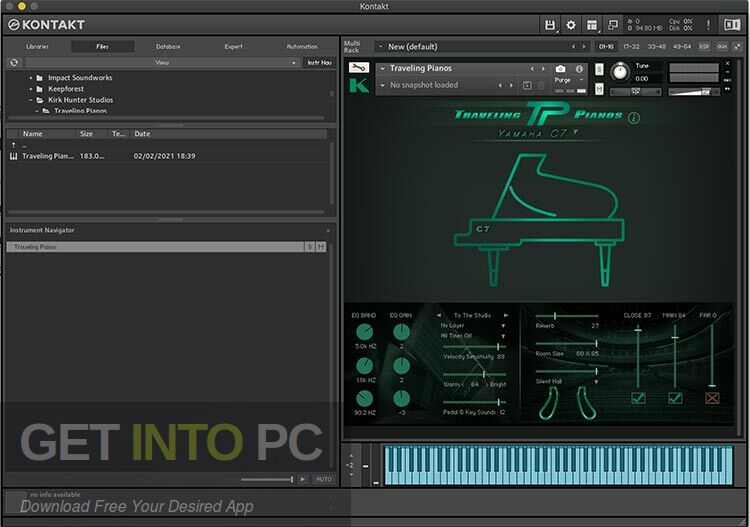Open the Yamaha C7 piano selector arrow

click(575, 132)
